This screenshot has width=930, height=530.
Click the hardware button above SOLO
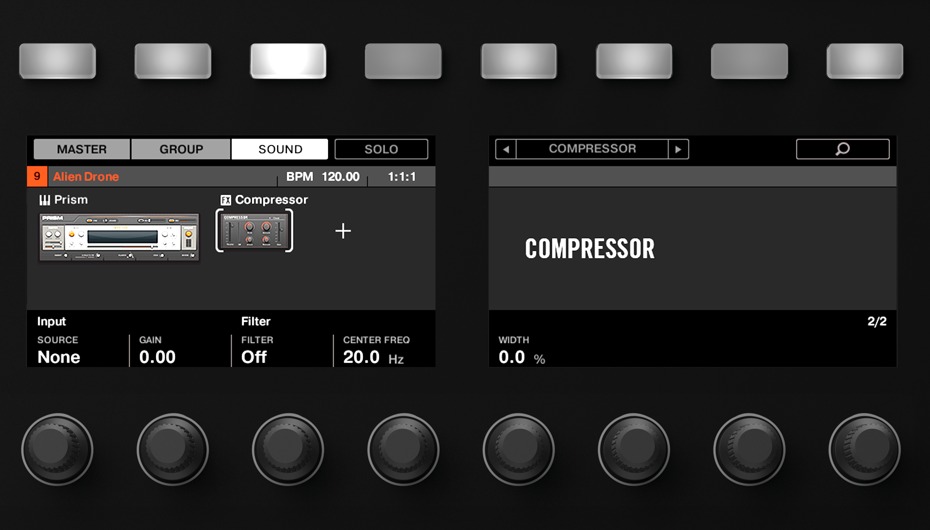pos(403,61)
